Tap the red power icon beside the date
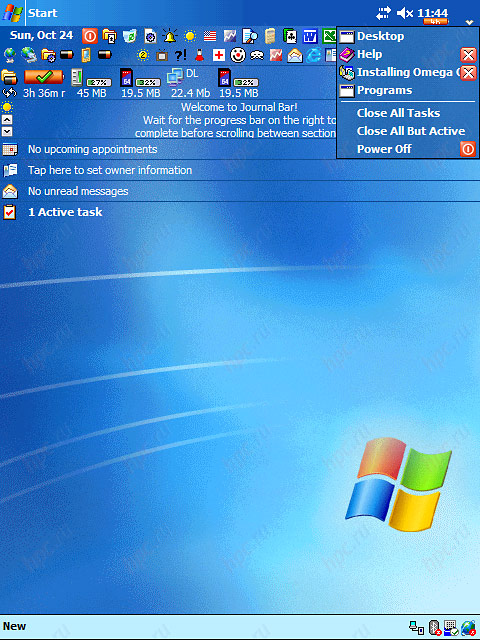Viewport: 480px width, 640px height. (x=90, y=36)
